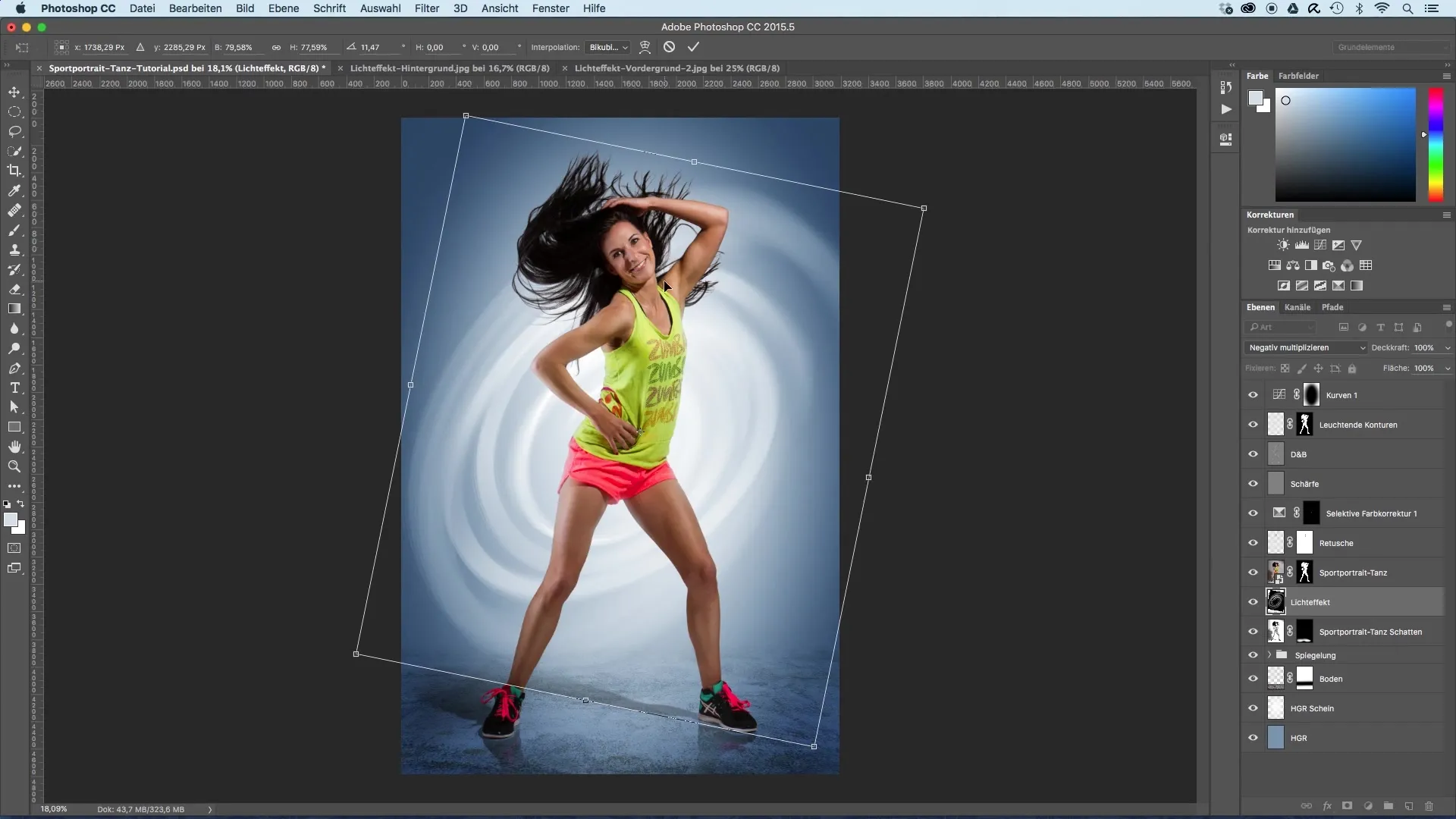Image resolution: width=1456 pixels, height=819 pixels.
Task: Hide the HGR layer
Action: 1253,738
